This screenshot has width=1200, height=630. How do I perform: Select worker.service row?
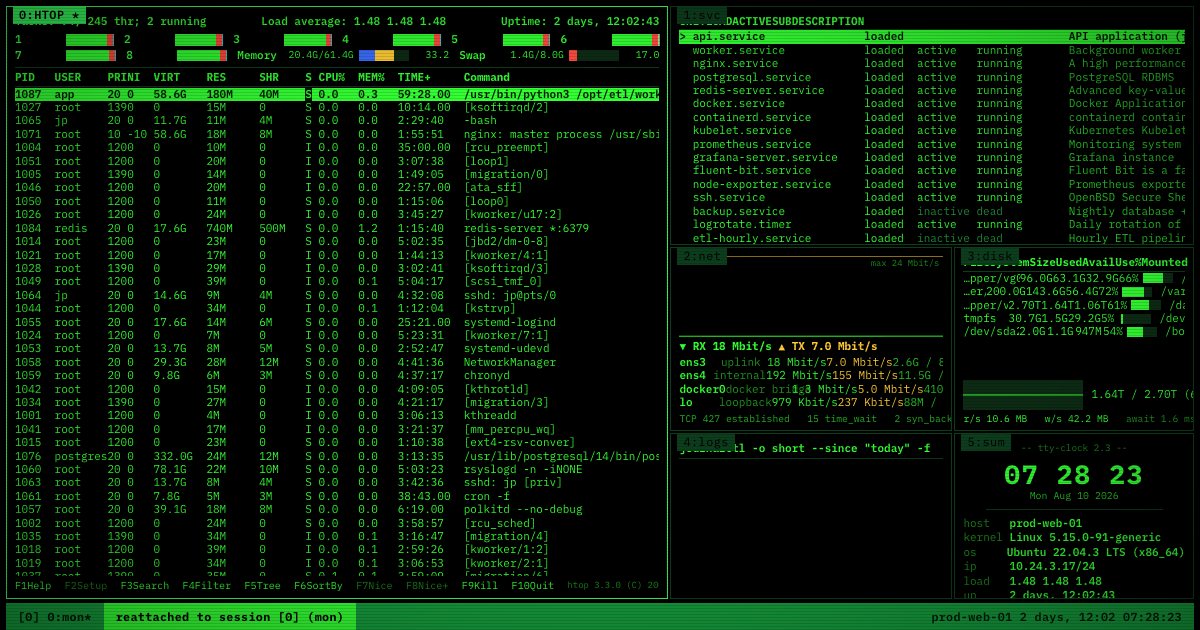click(933, 50)
